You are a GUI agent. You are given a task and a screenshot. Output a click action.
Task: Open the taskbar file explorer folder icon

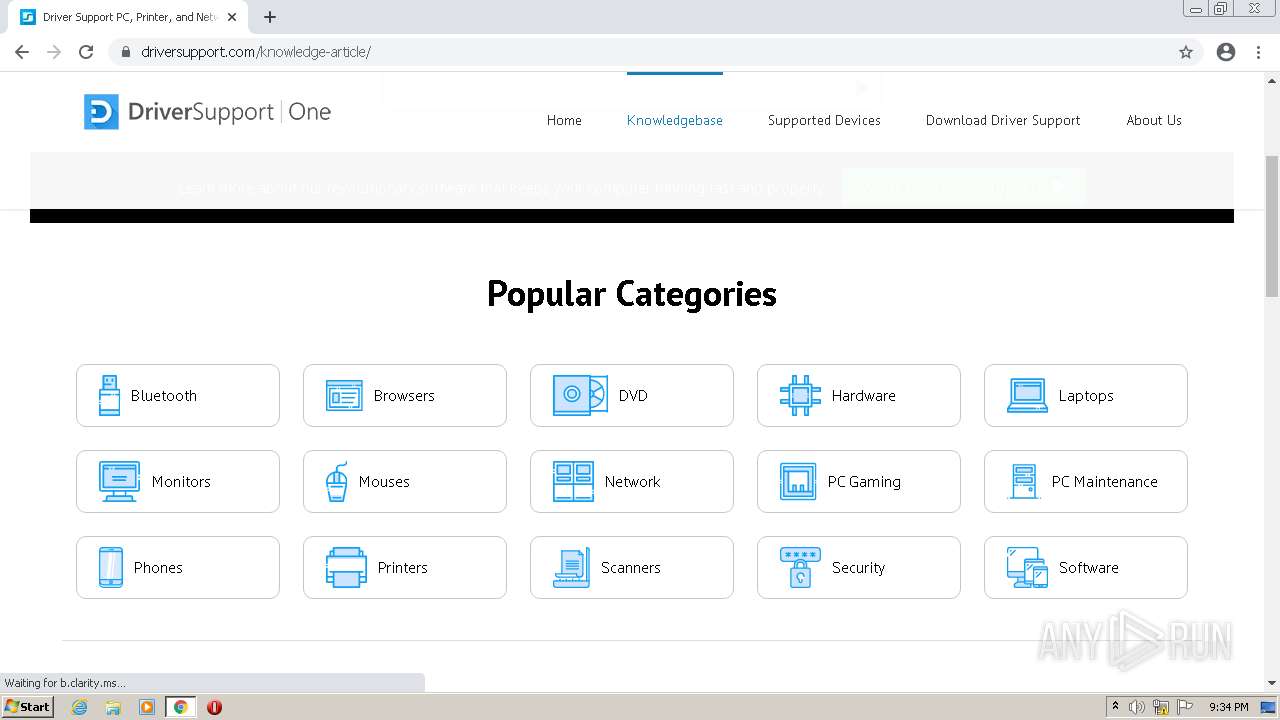pyautogui.click(x=113, y=707)
